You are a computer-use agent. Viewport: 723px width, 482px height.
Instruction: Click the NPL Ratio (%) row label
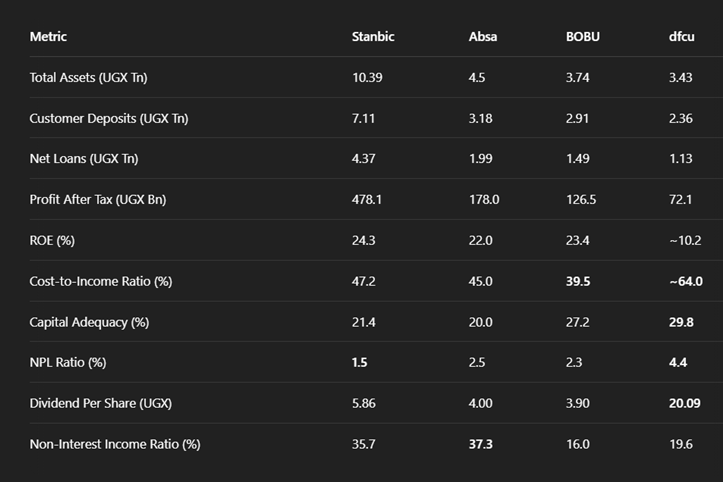(68, 363)
